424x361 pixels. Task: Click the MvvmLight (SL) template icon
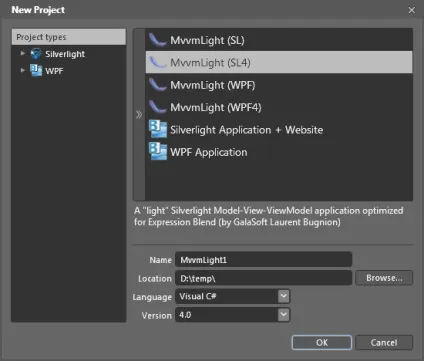point(157,40)
